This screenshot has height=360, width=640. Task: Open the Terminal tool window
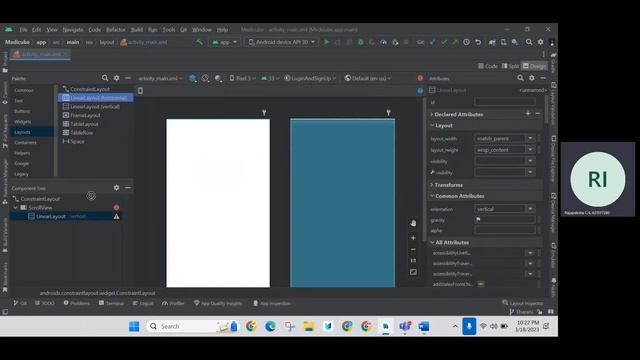[111, 303]
